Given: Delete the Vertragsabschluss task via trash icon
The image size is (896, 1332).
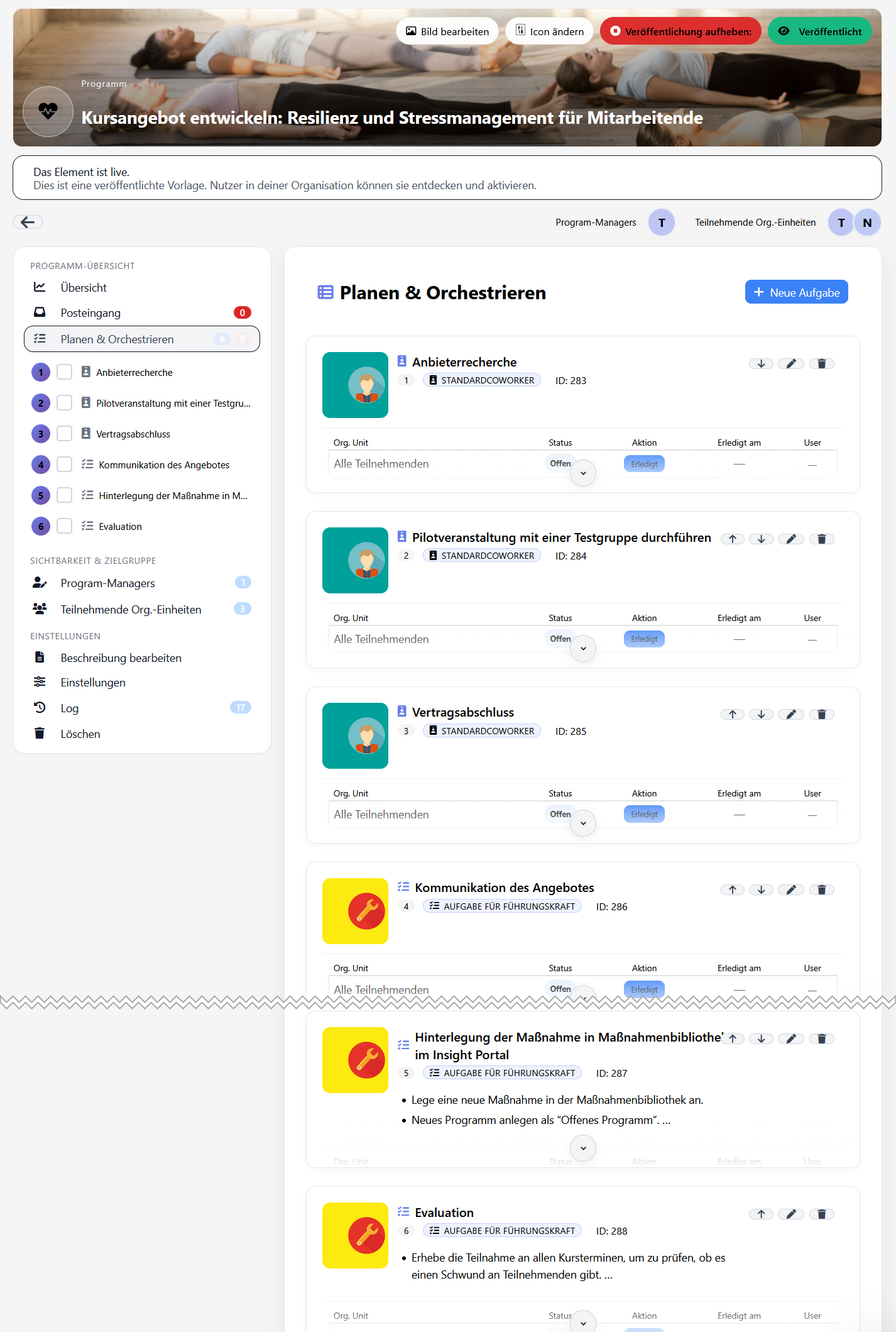Looking at the screenshot, I should coord(821,715).
